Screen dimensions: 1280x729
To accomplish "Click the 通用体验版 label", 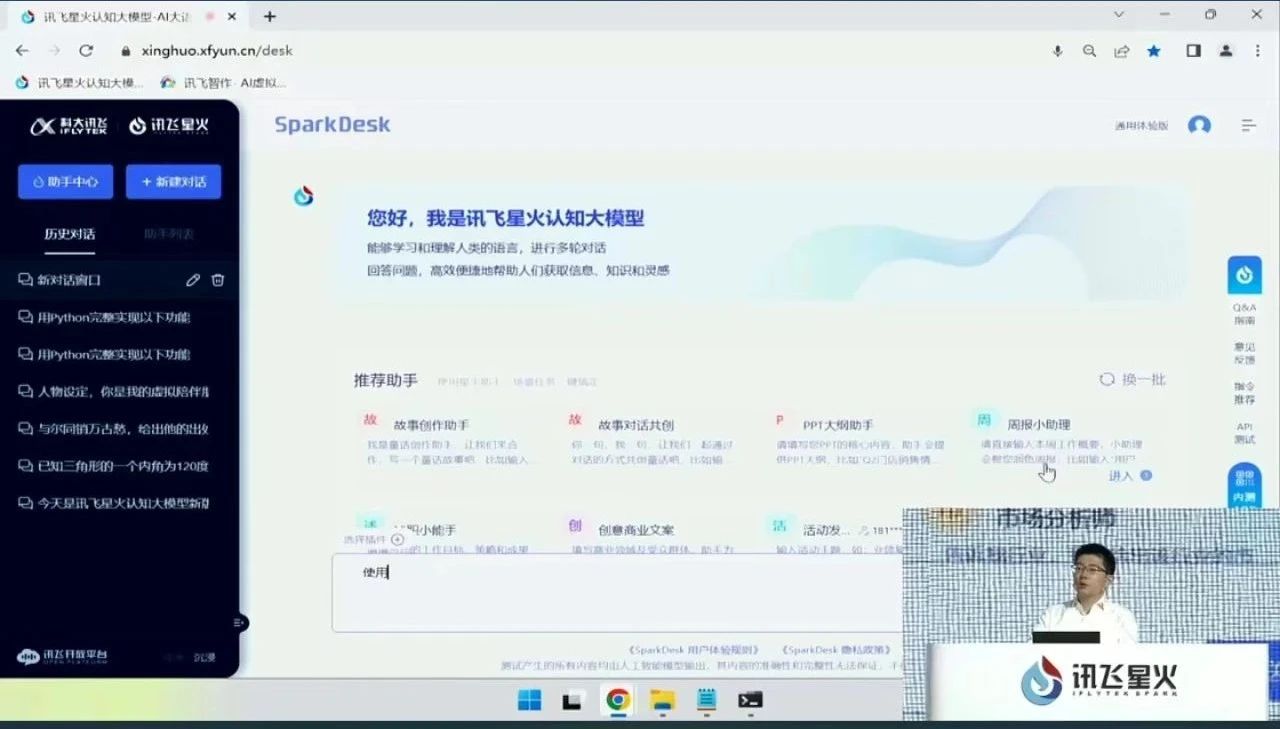I will click(x=1142, y=126).
